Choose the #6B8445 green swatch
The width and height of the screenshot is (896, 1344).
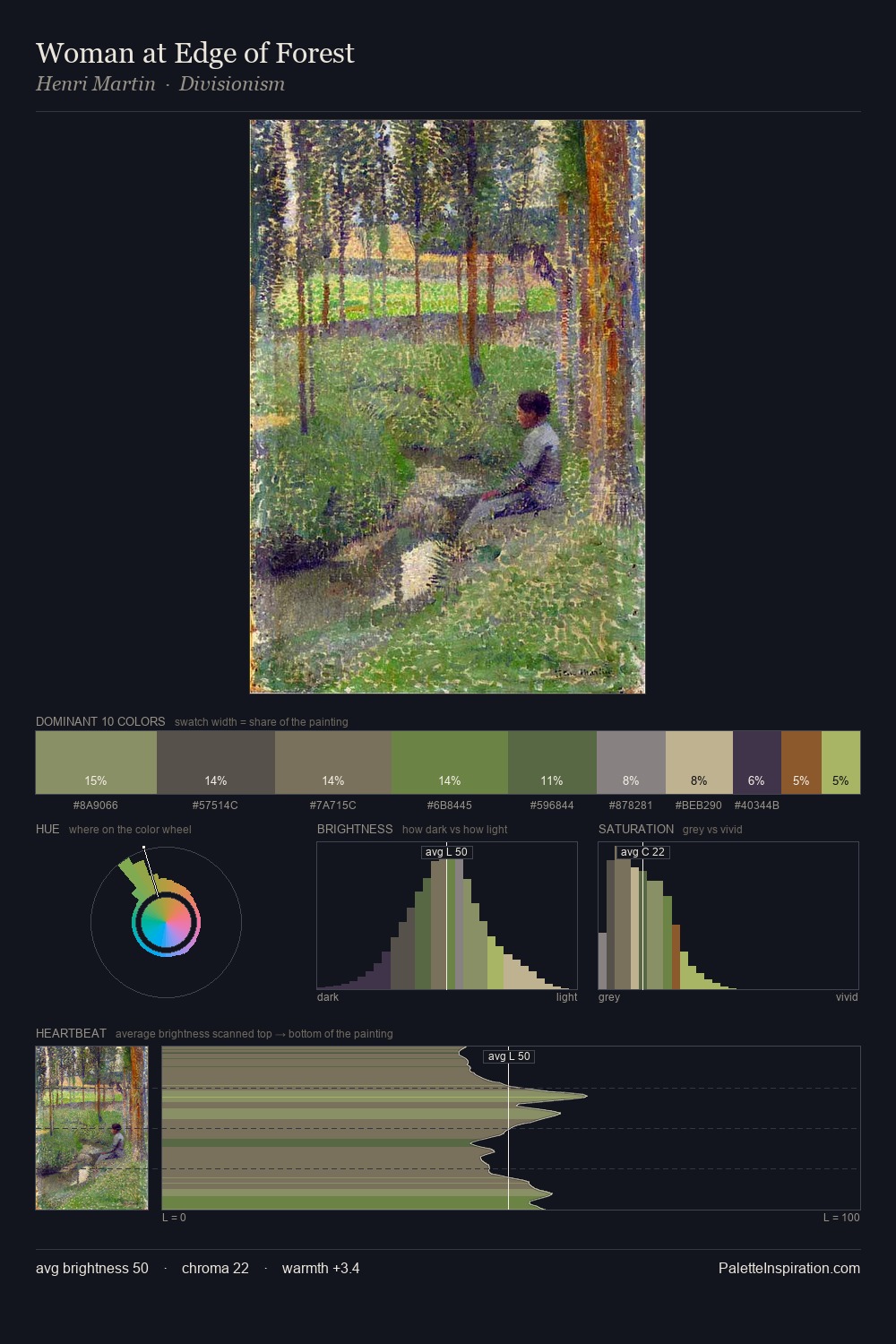point(450,762)
